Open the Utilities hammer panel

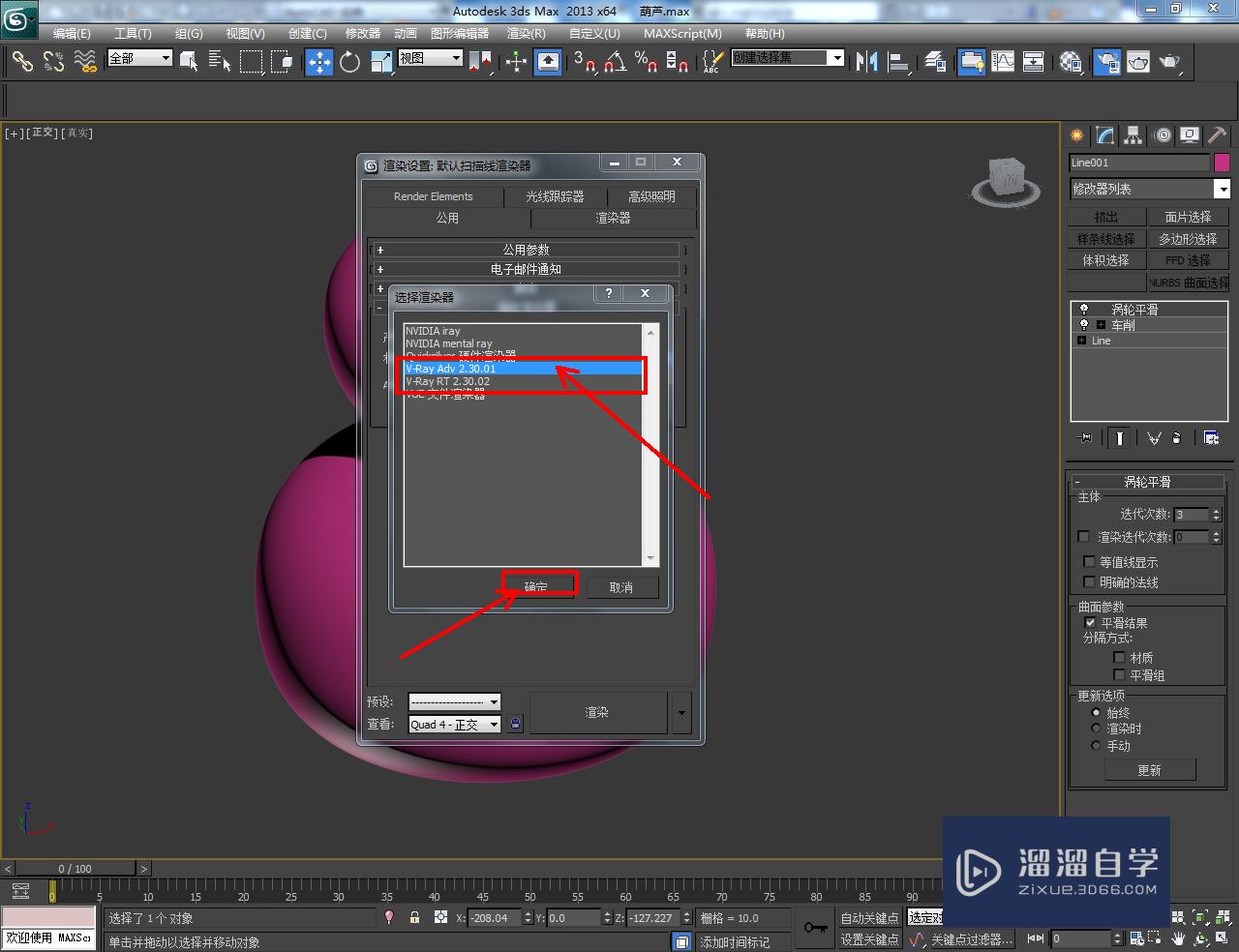pos(1217,135)
